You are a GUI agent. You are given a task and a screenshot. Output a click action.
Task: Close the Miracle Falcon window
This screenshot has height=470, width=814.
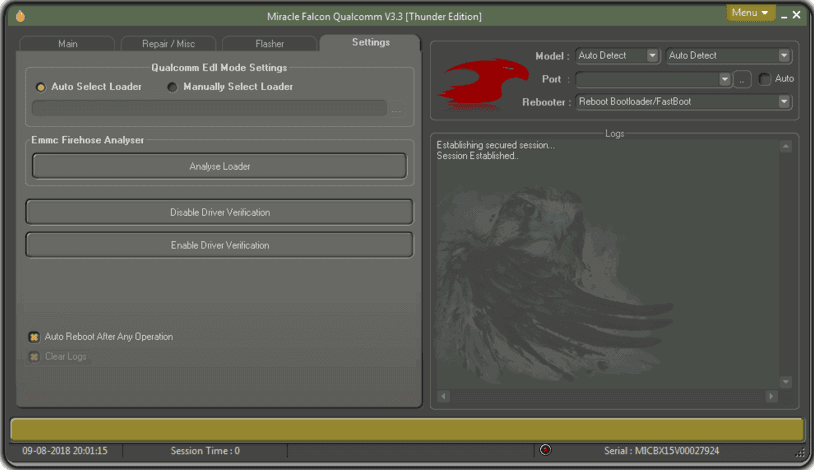[796, 15]
